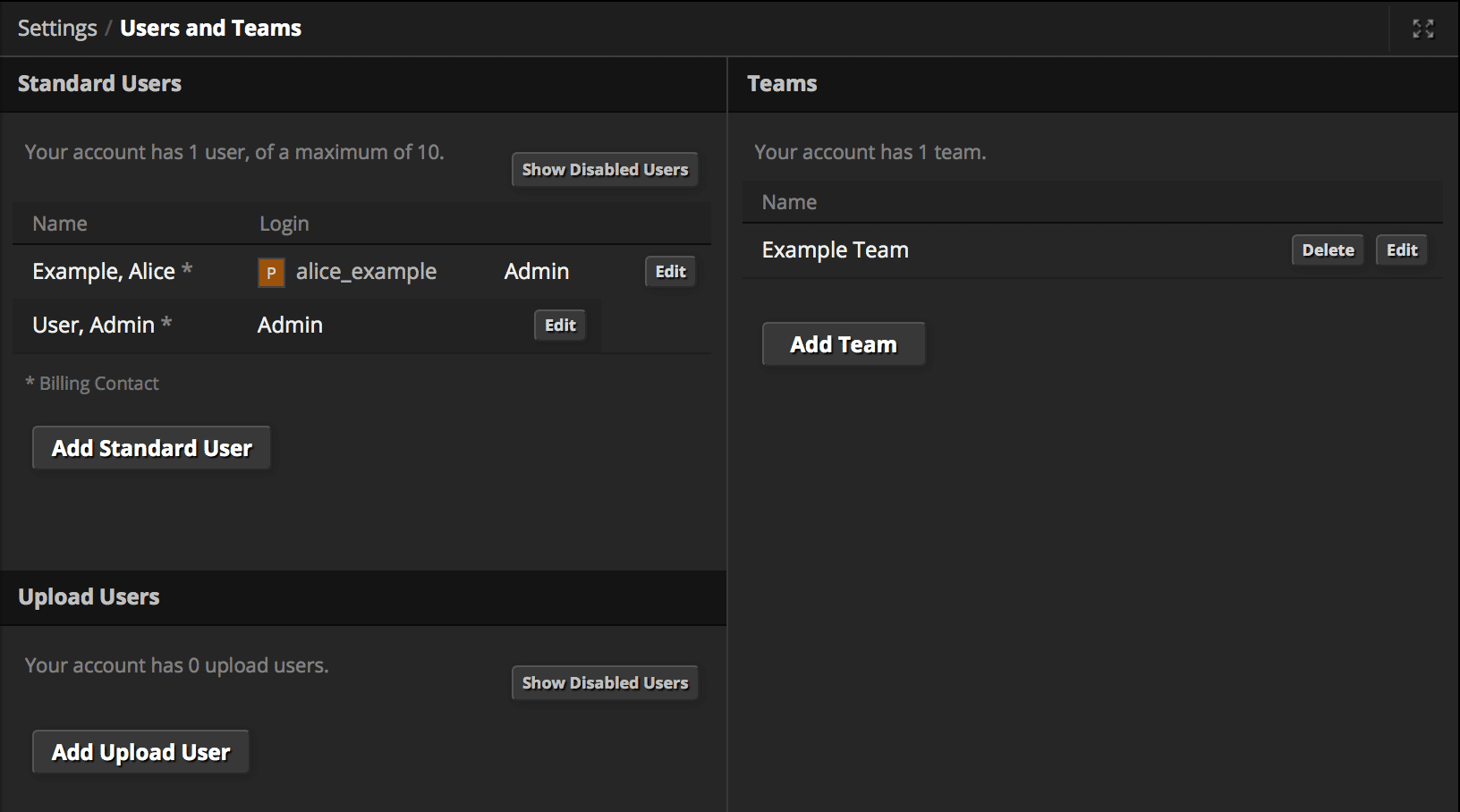Click the Add Team button

(x=843, y=344)
